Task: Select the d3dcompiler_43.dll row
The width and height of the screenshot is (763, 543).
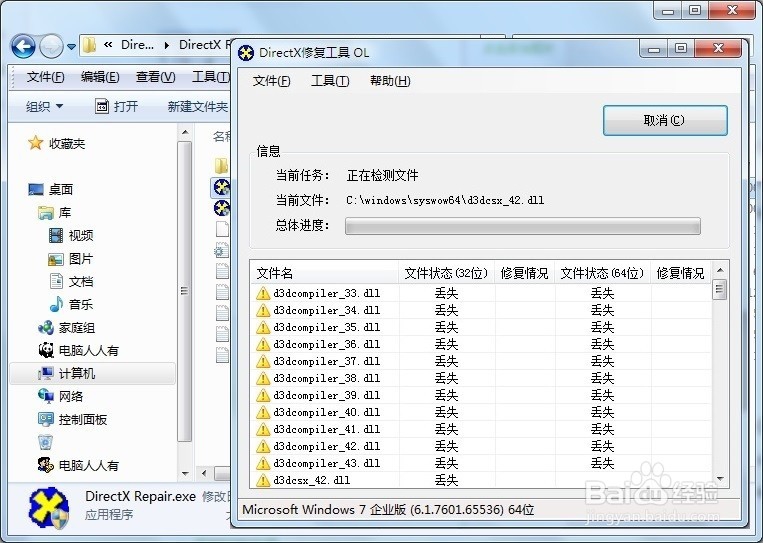Action: click(481, 463)
